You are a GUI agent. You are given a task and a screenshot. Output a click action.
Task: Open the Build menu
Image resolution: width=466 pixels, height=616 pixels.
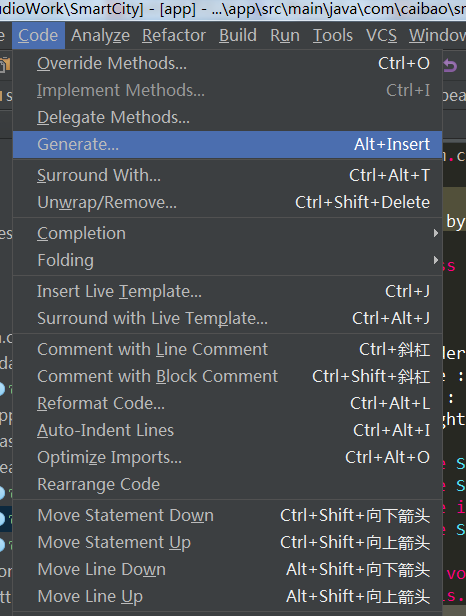(x=238, y=35)
